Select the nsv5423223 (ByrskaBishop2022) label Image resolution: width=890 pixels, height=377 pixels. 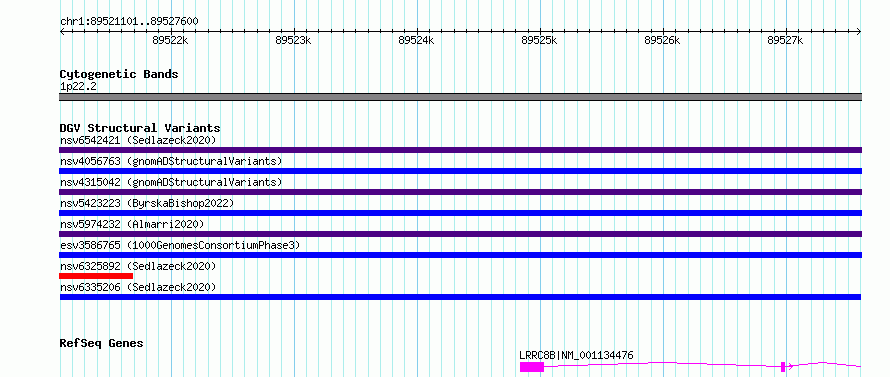(146, 203)
